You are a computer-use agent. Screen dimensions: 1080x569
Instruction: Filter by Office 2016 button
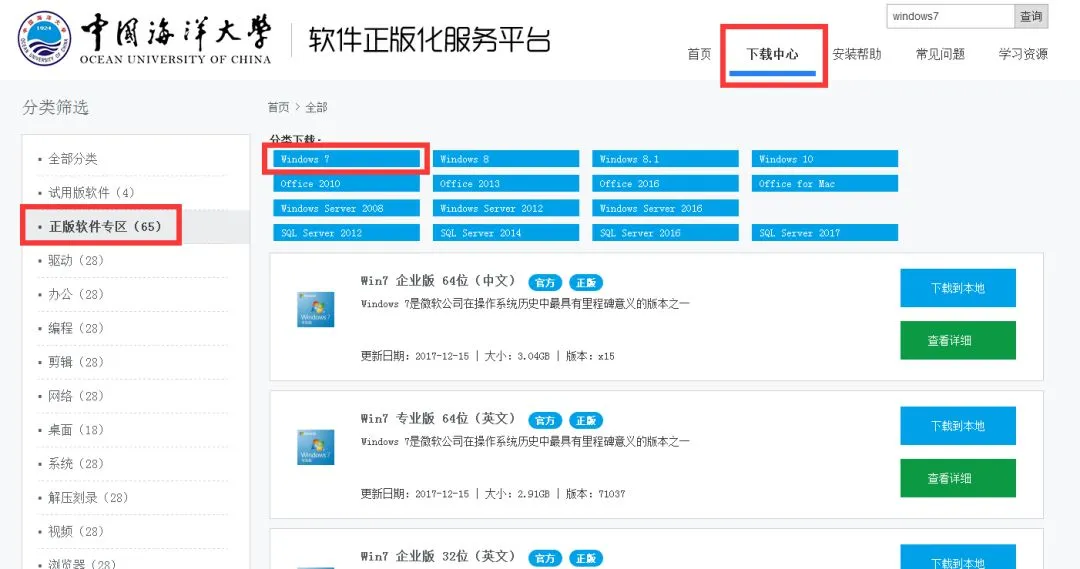[665, 184]
